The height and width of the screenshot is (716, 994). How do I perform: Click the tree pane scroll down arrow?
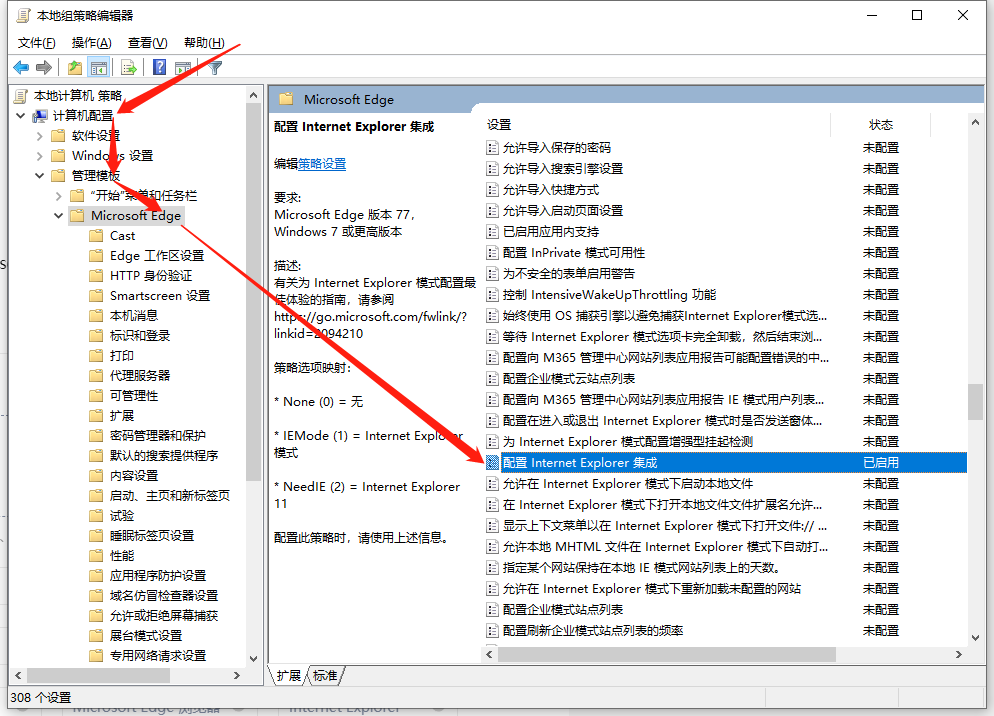click(x=254, y=659)
